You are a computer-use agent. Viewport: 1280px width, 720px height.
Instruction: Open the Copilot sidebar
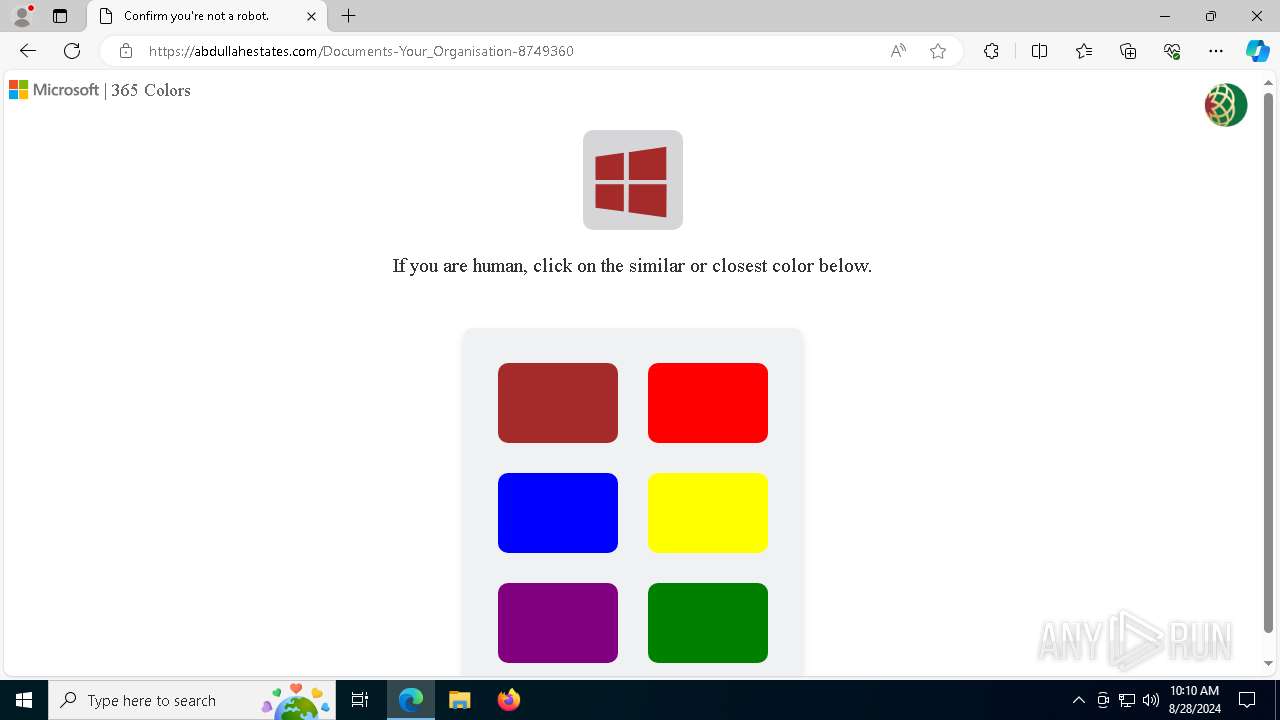coord(1257,51)
